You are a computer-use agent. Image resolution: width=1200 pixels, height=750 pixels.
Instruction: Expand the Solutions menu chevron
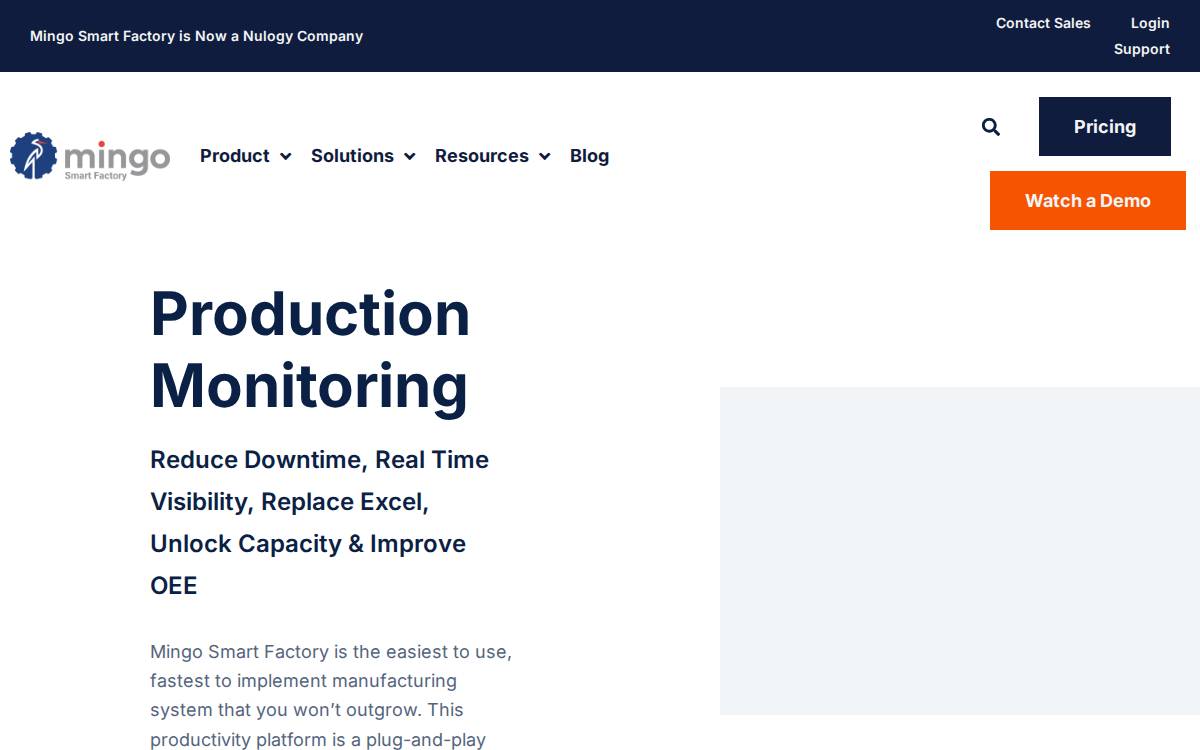[x=409, y=156]
